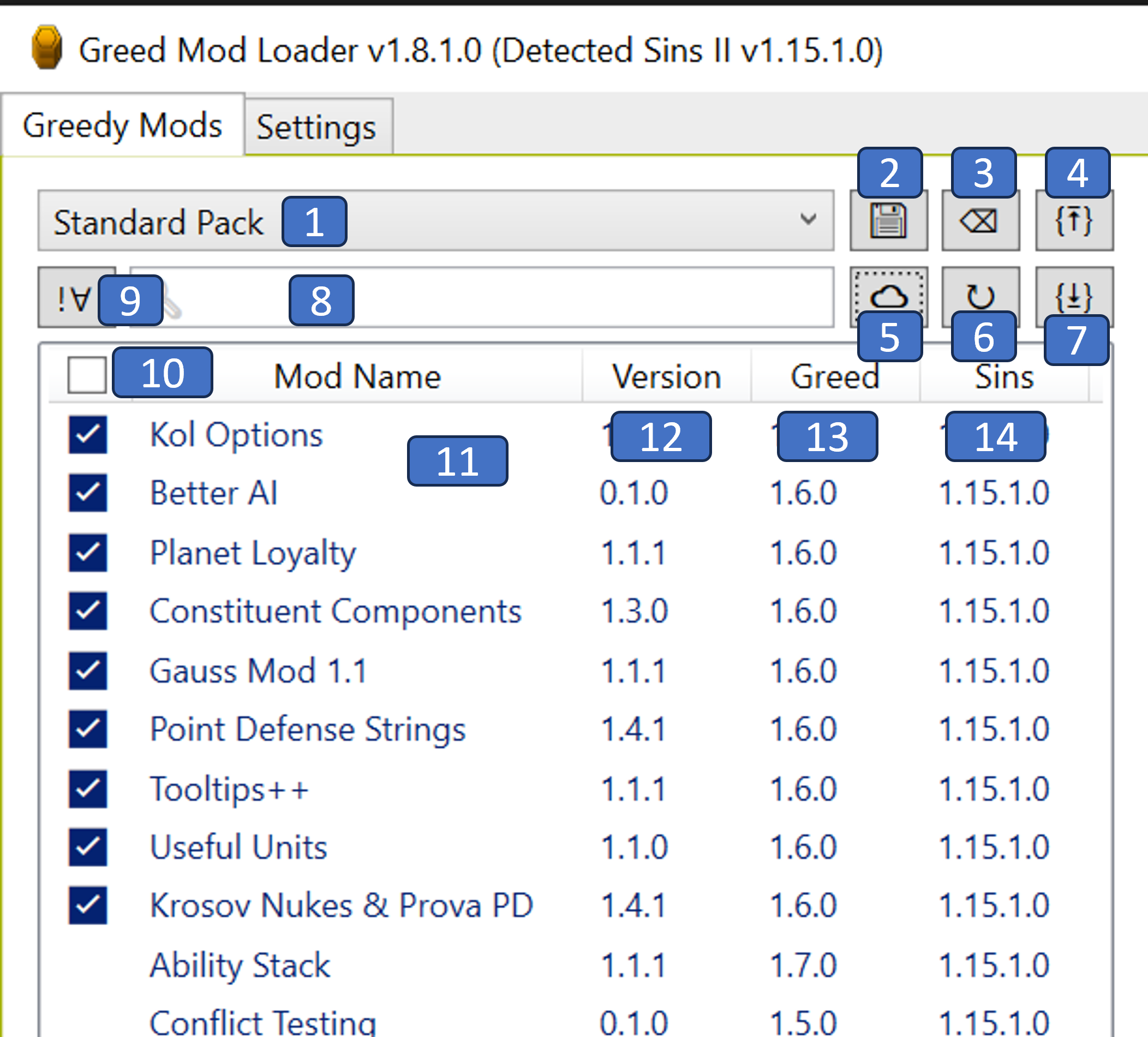Select the Constituent Components mod name
Screen dimensions: 1148x1037
coord(336,612)
